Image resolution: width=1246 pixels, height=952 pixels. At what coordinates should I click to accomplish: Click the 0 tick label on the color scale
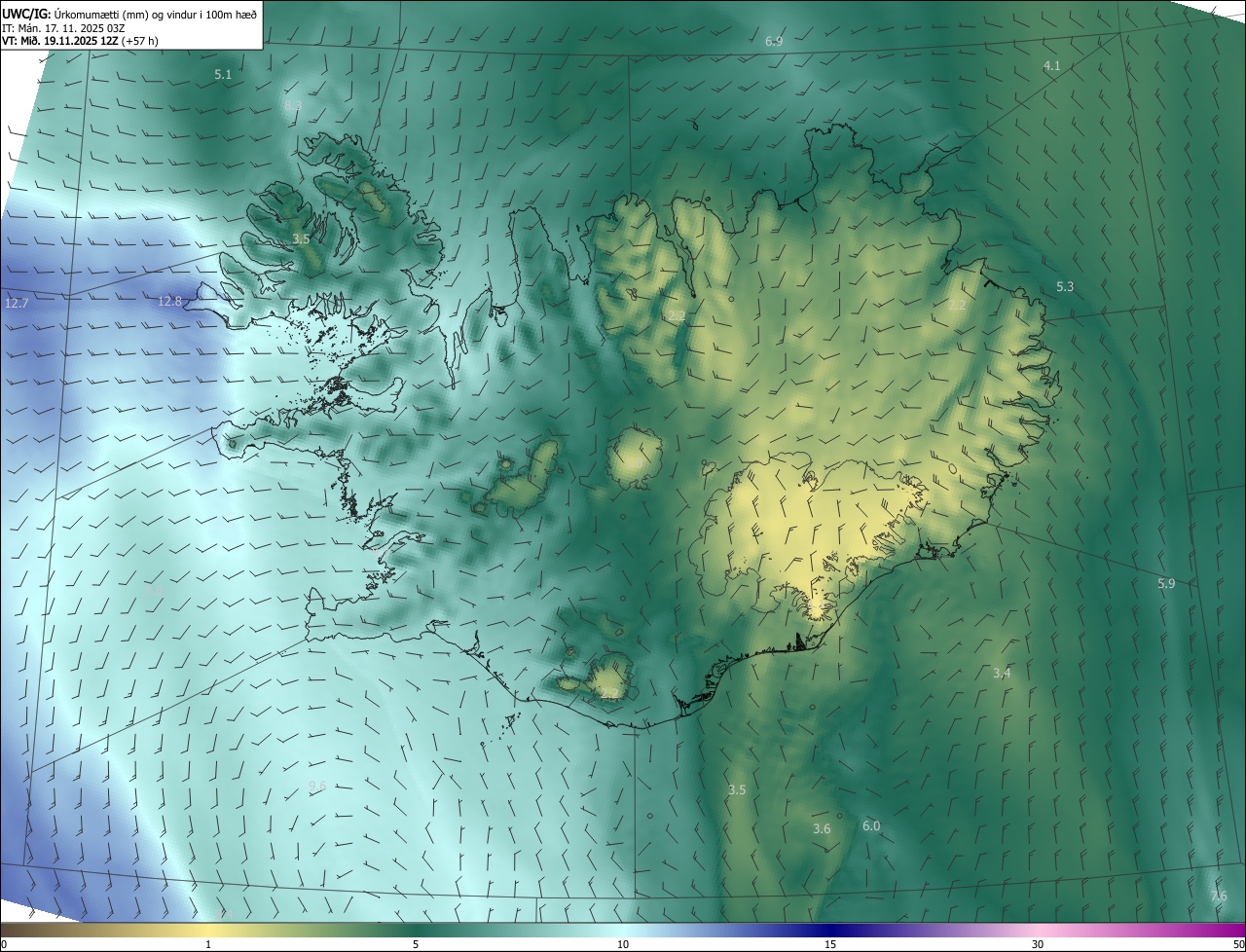tap(4, 944)
